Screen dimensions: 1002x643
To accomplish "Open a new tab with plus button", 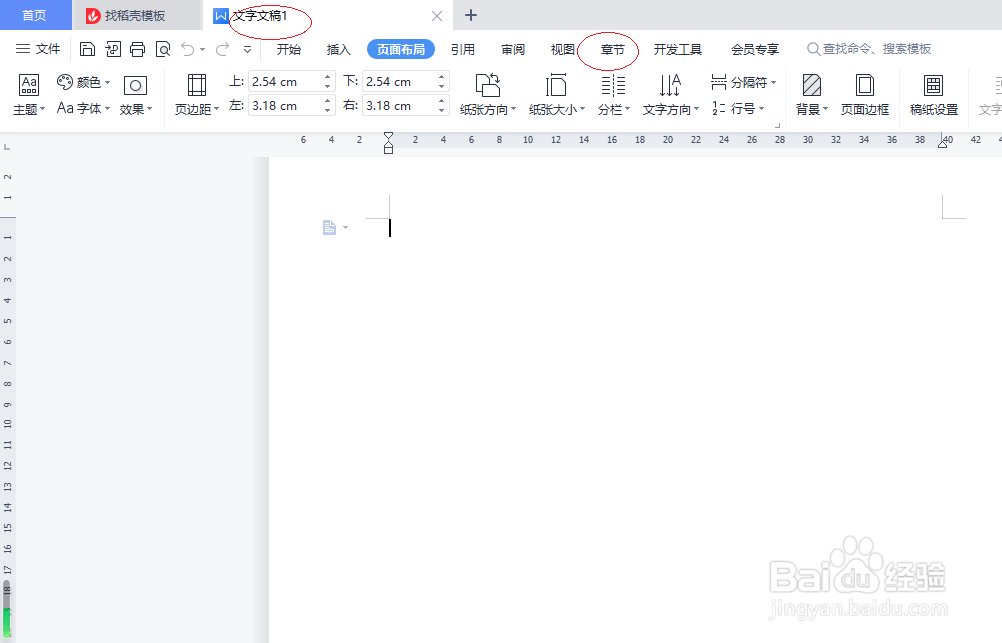I will pyautogui.click(x=471, y=15).
